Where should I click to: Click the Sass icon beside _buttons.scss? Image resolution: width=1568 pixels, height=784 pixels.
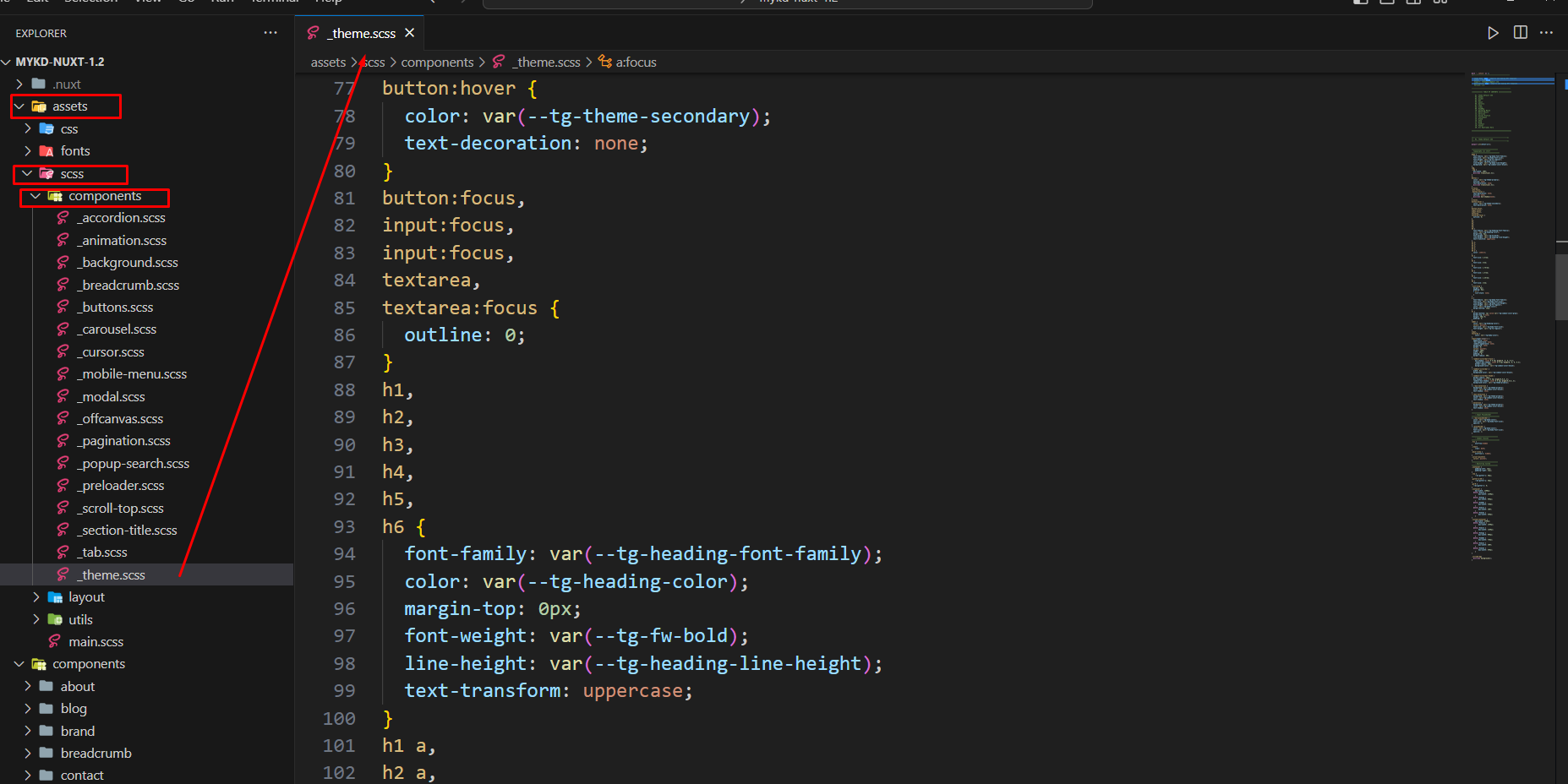click(x=63, y=308)
